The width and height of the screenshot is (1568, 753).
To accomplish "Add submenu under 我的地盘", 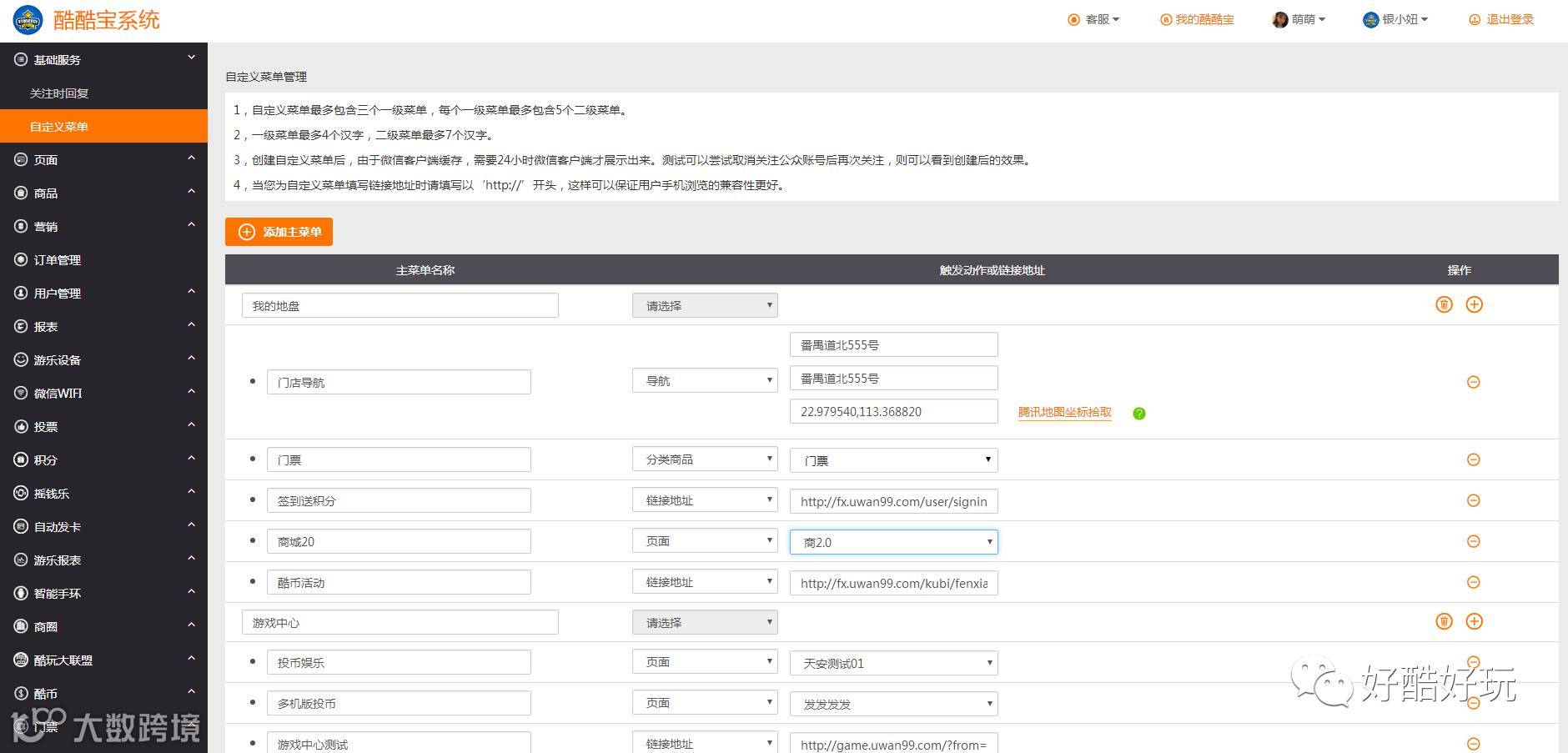I will coord(1474,304).
